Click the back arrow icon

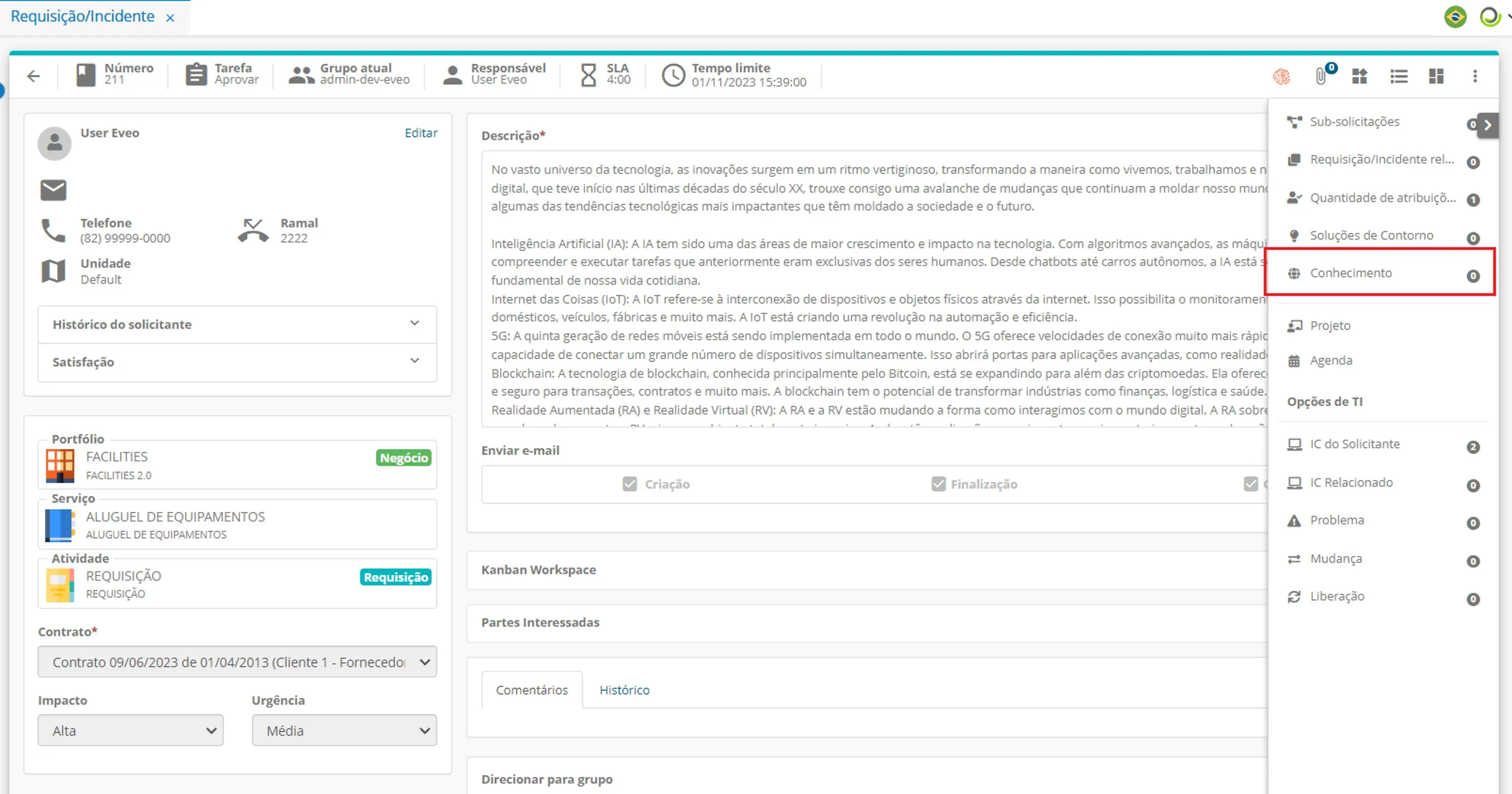coord(33,76)
